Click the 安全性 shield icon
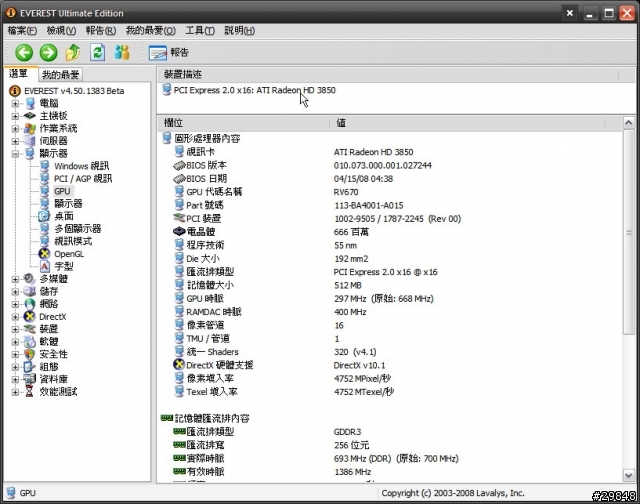640x504 pixels. point(29,354)
